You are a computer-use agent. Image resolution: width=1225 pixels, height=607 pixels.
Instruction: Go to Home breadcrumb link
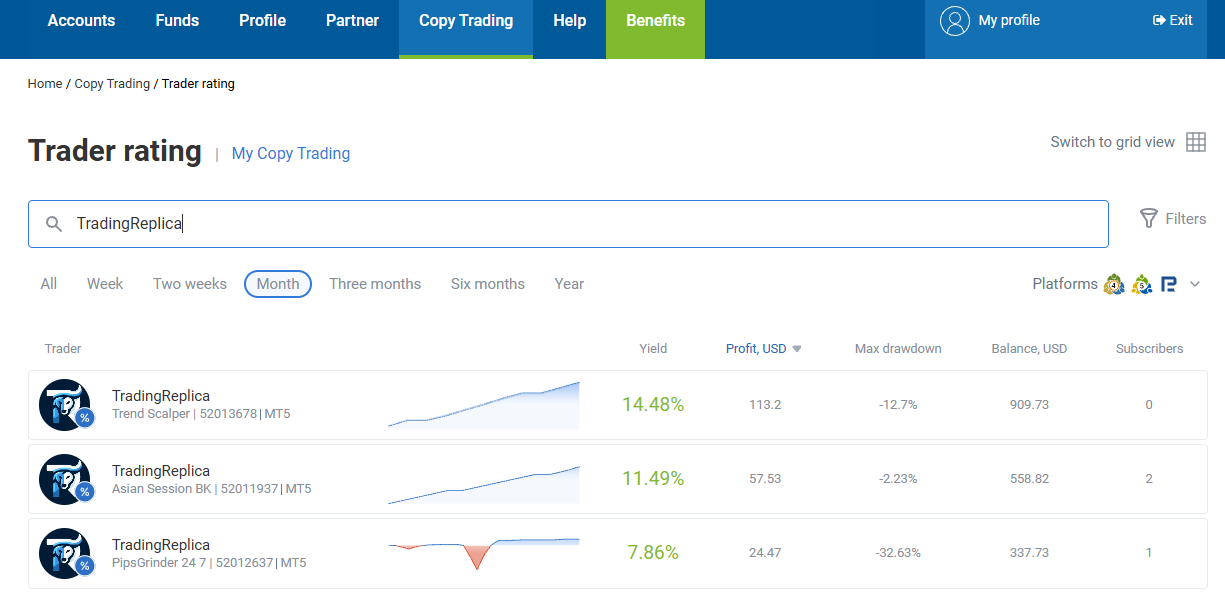coord(45,84)
